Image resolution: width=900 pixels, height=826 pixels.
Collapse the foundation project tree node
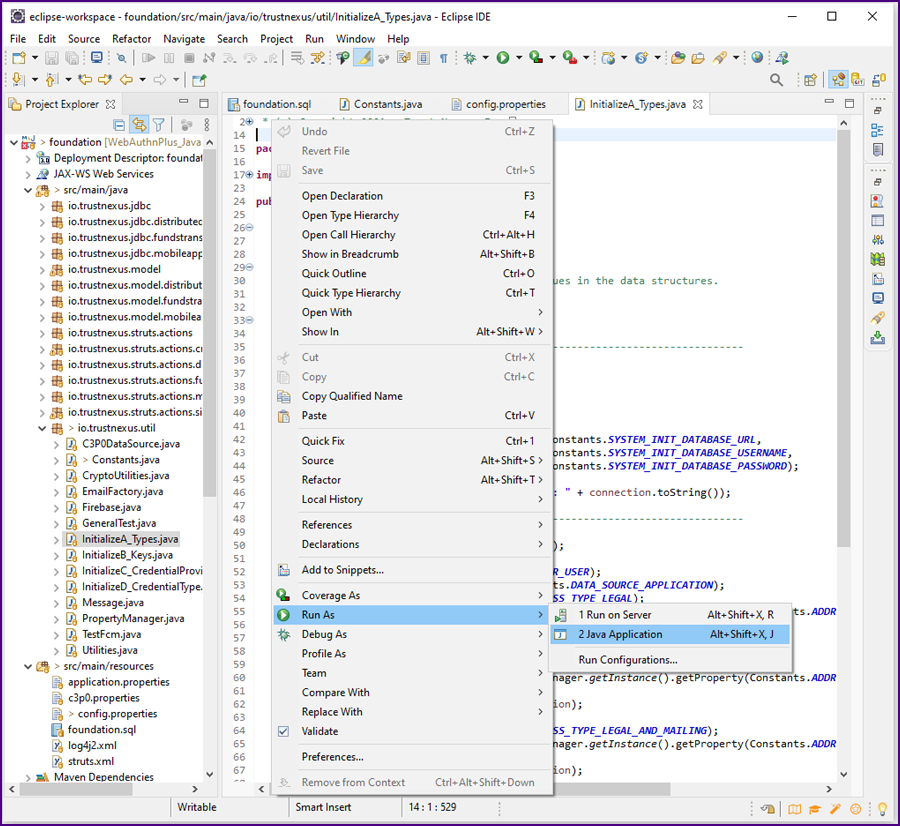pos(14,142)
